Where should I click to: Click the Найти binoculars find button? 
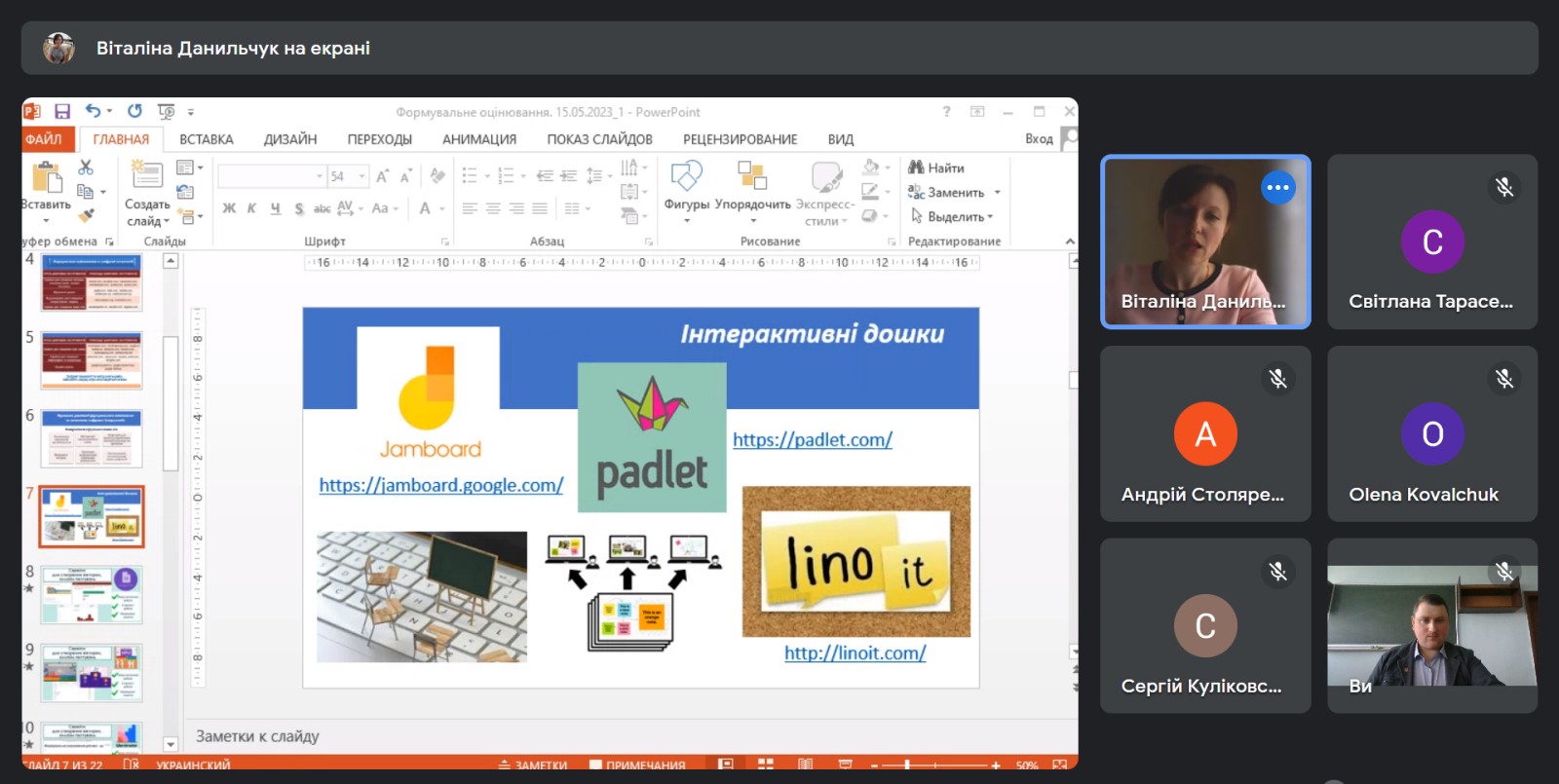(x=936, y=168)
